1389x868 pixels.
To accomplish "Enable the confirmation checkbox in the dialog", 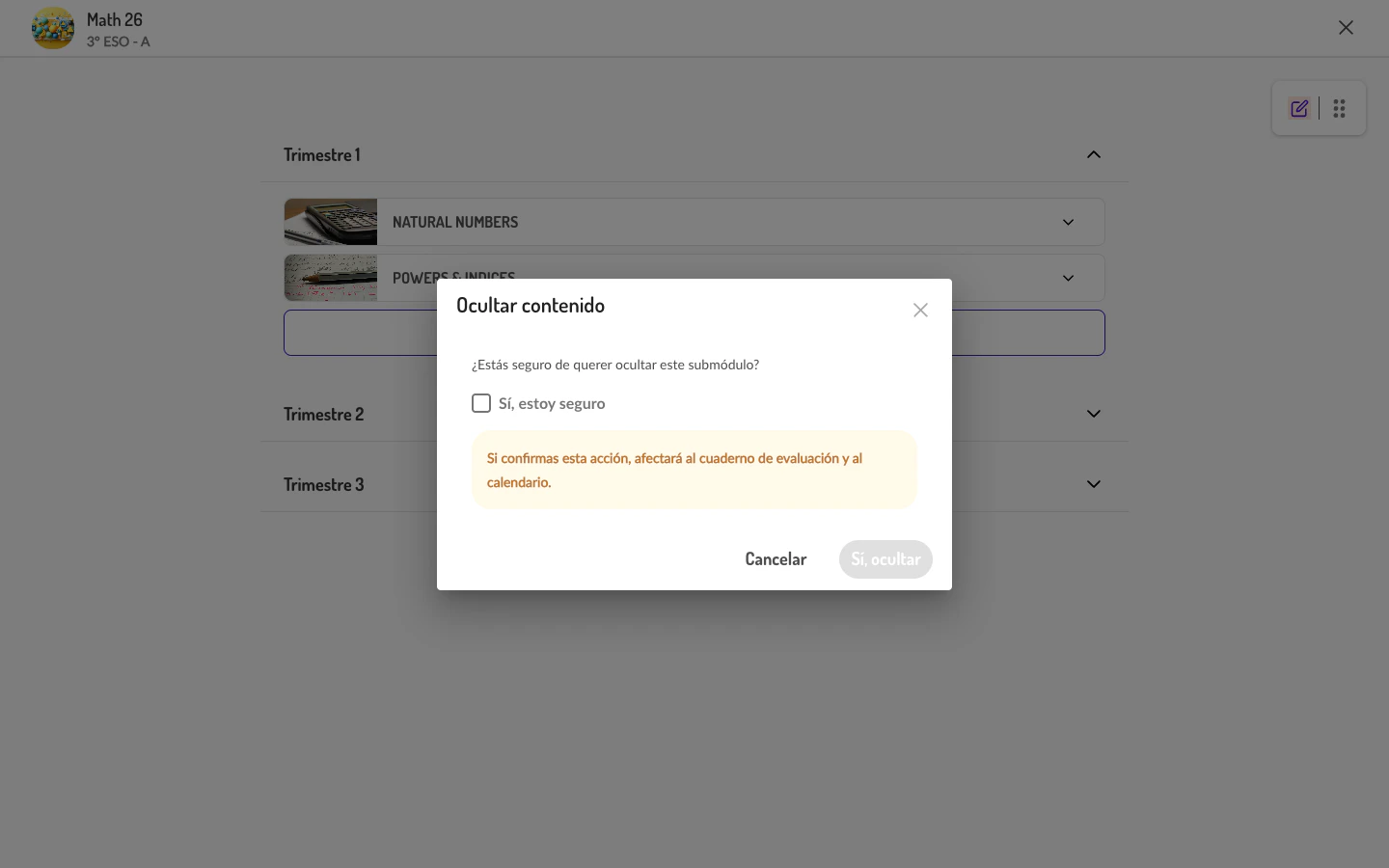I will (x=481, y=403).
